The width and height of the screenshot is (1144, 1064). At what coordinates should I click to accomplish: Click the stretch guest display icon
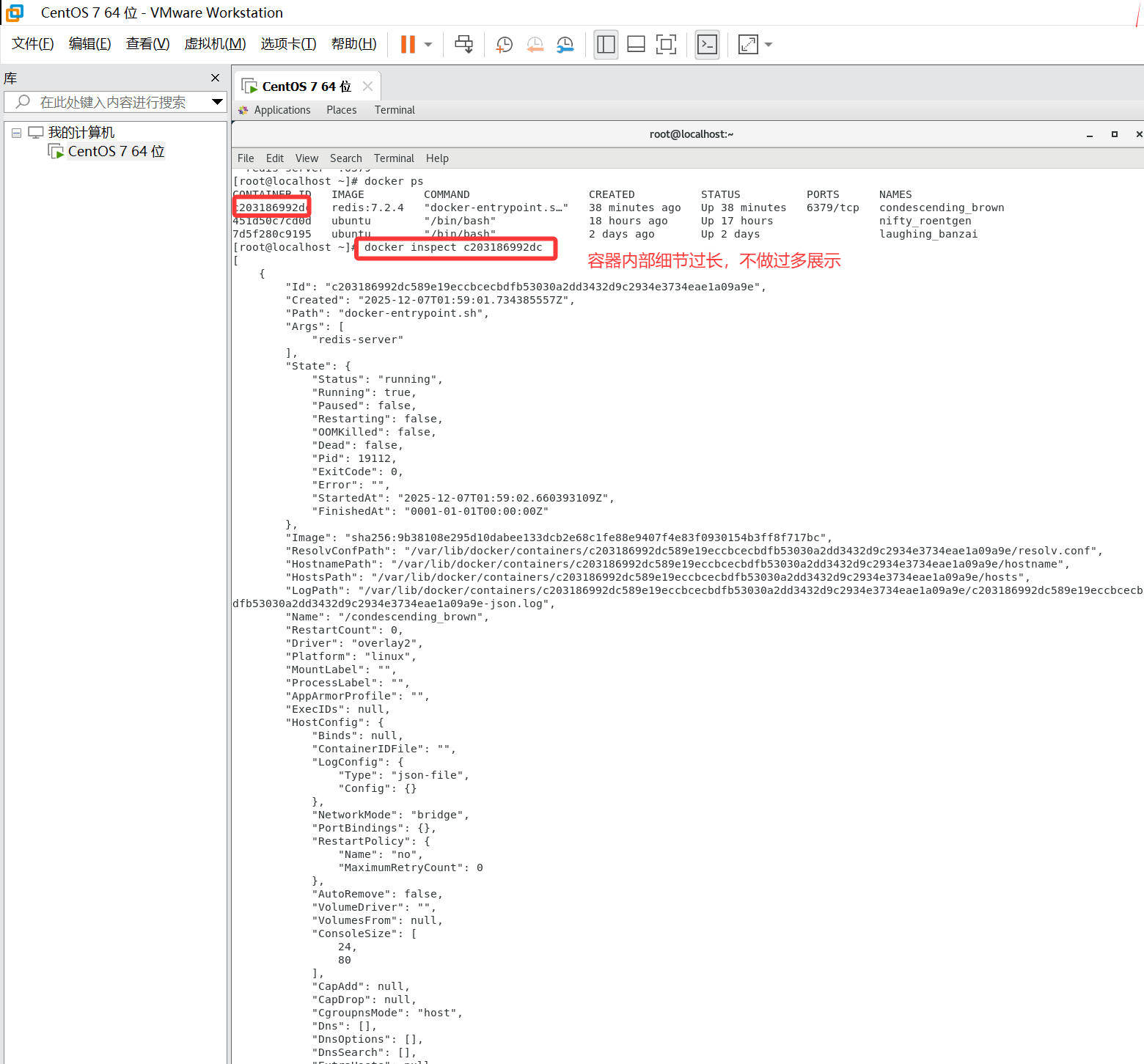click(748, 45)
